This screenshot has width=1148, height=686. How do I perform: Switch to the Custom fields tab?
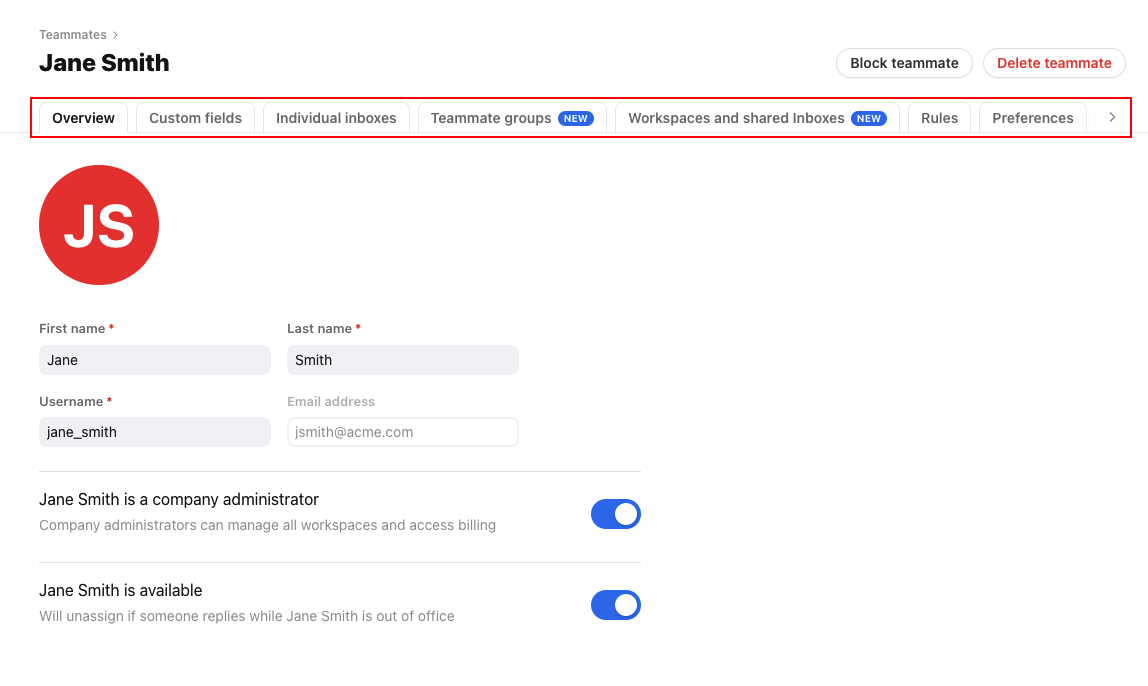click(x=194, y=118)
